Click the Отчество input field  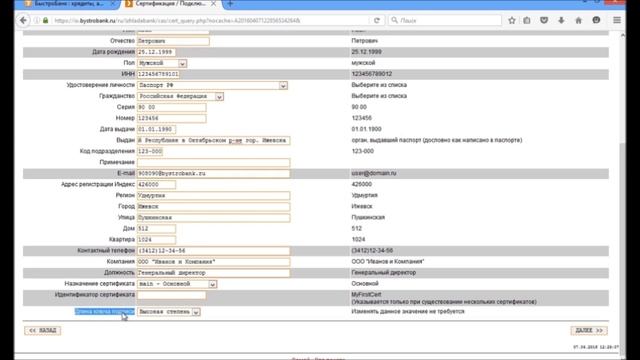coord(173,41)
